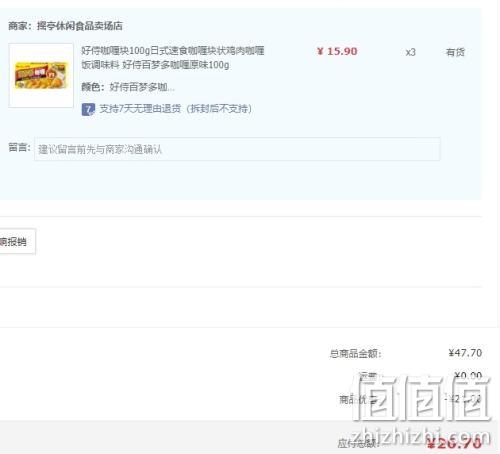
Task: Focus the 留言 message input field
Action: pos(237,149)
